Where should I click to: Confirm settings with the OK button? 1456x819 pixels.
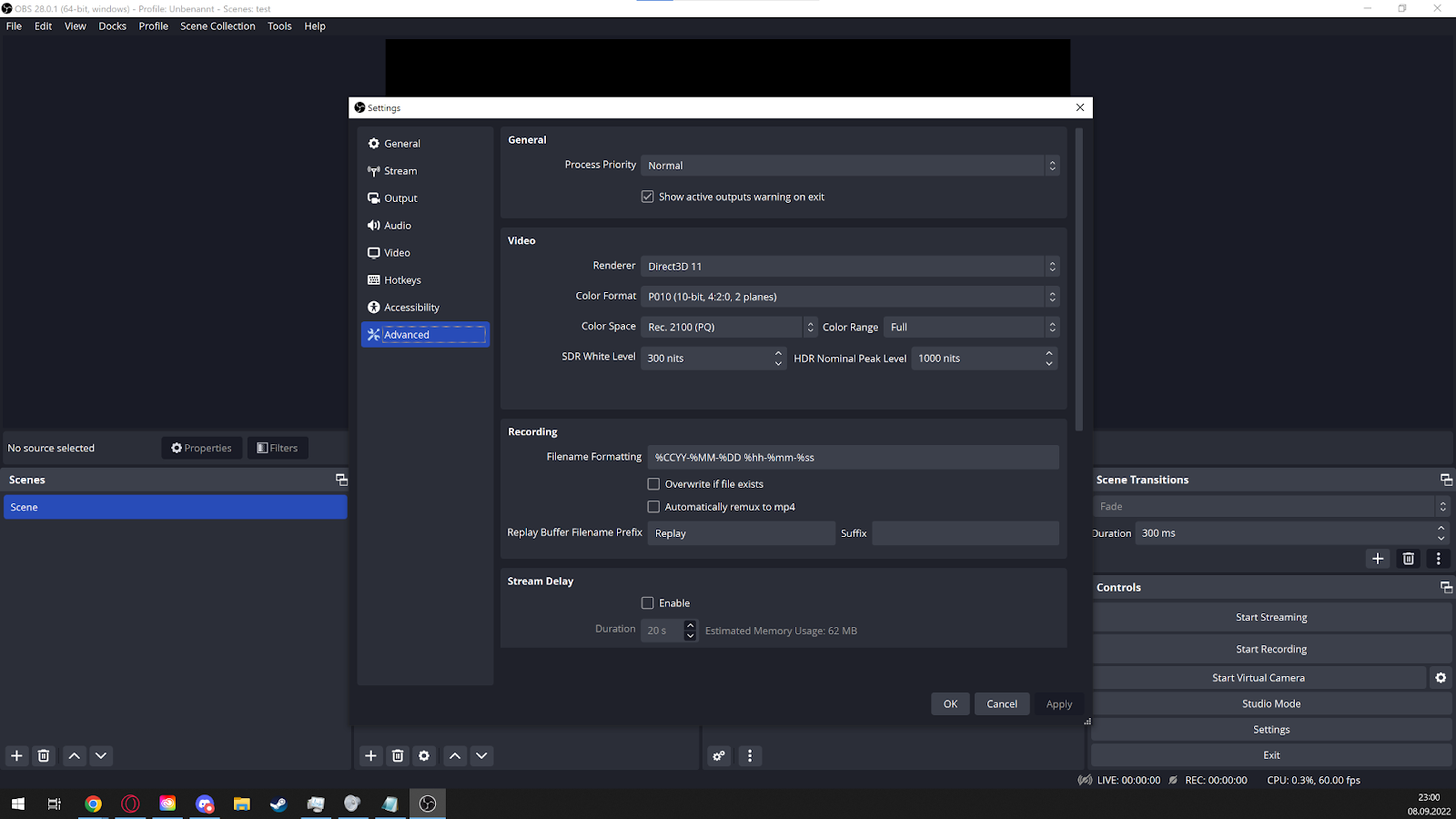pyautogui.click(x=950, y=703)
